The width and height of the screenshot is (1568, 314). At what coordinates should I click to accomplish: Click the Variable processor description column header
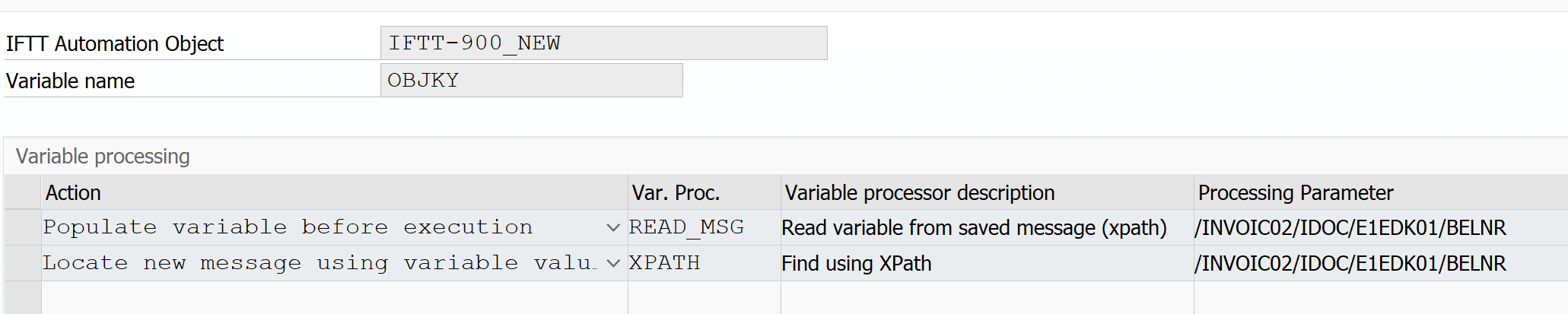[x=986, y=193]
